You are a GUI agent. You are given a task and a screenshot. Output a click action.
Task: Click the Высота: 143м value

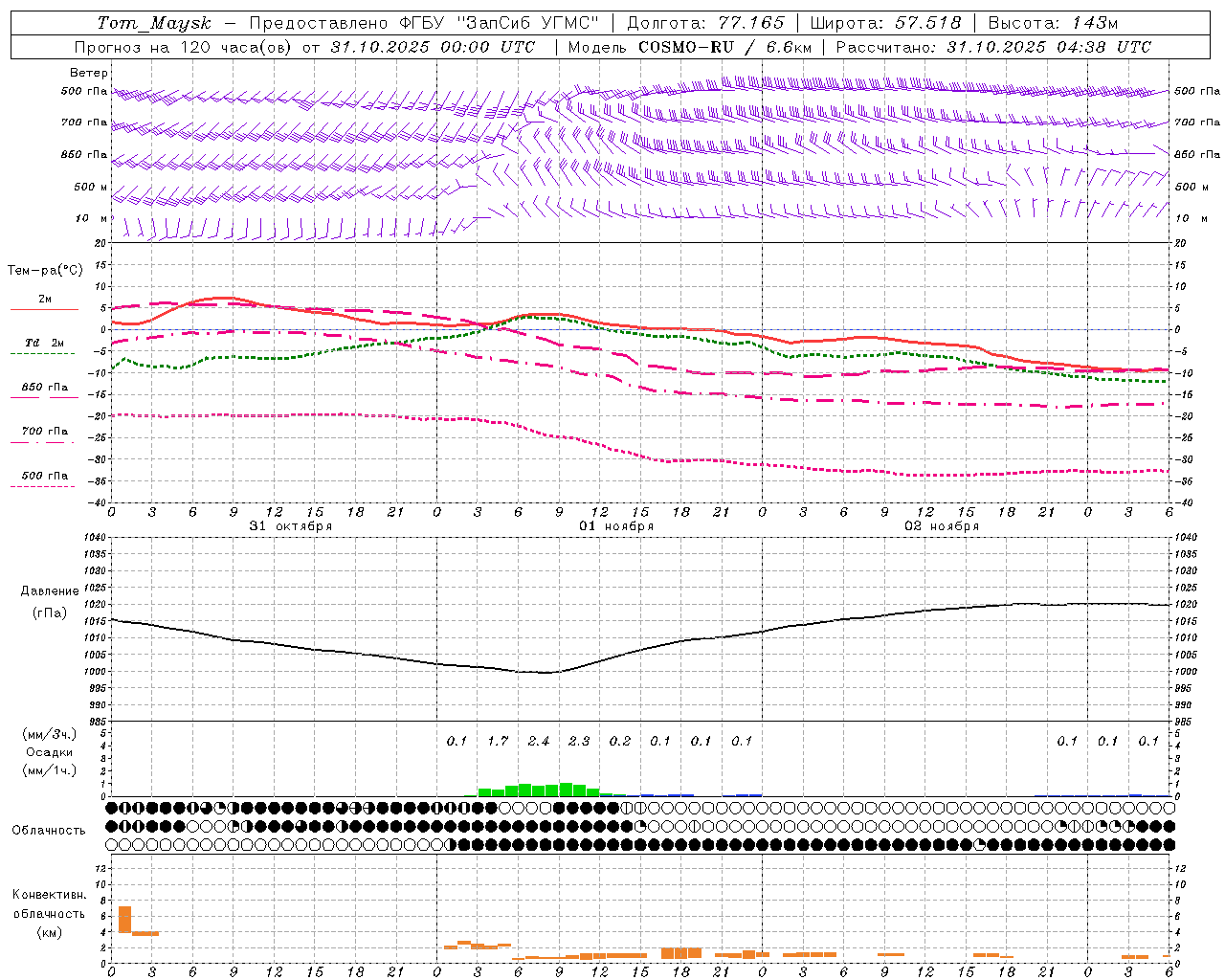pos(1053,23)
